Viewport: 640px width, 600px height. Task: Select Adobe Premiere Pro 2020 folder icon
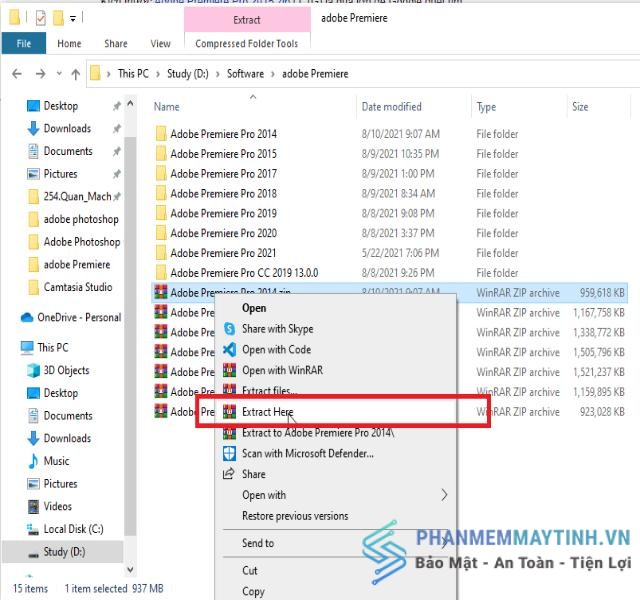[x=161, y=233]
